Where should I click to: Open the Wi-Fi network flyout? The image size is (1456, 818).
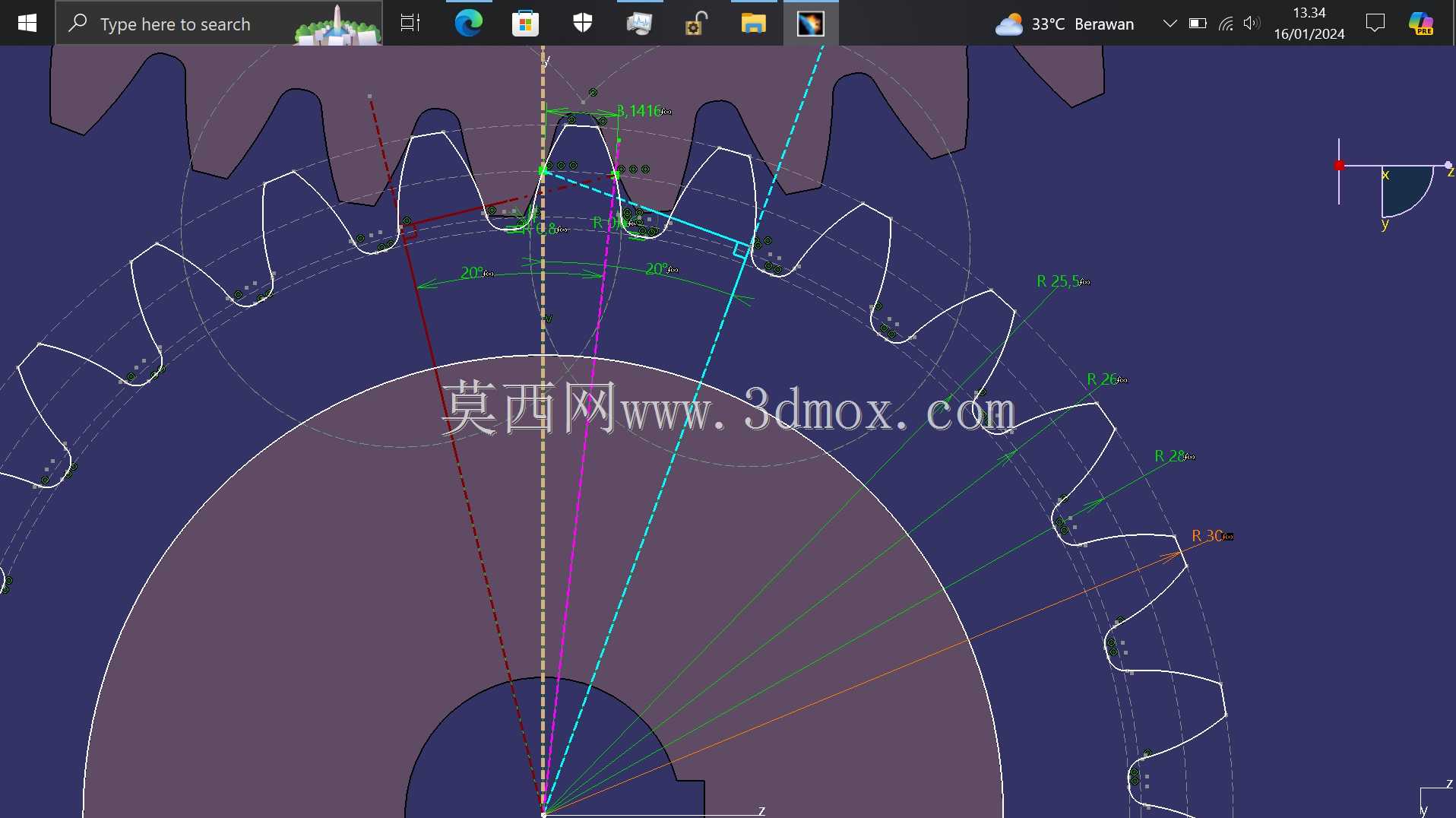click(x=1226, y=24)
